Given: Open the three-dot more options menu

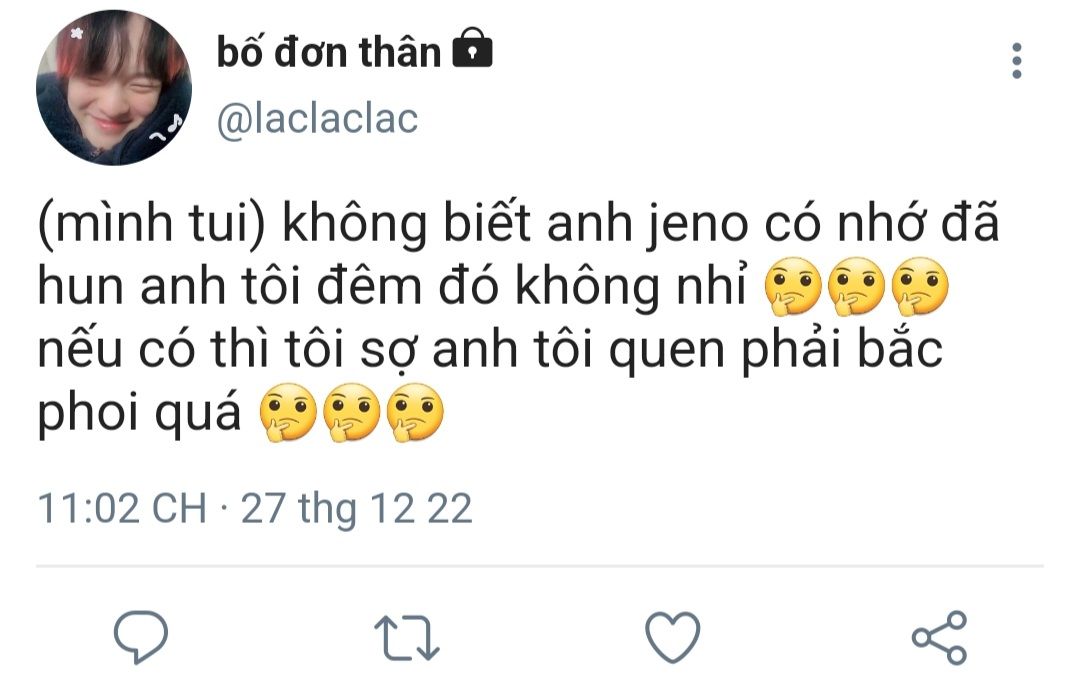Looking at the screenshot, I should 1017,61.
